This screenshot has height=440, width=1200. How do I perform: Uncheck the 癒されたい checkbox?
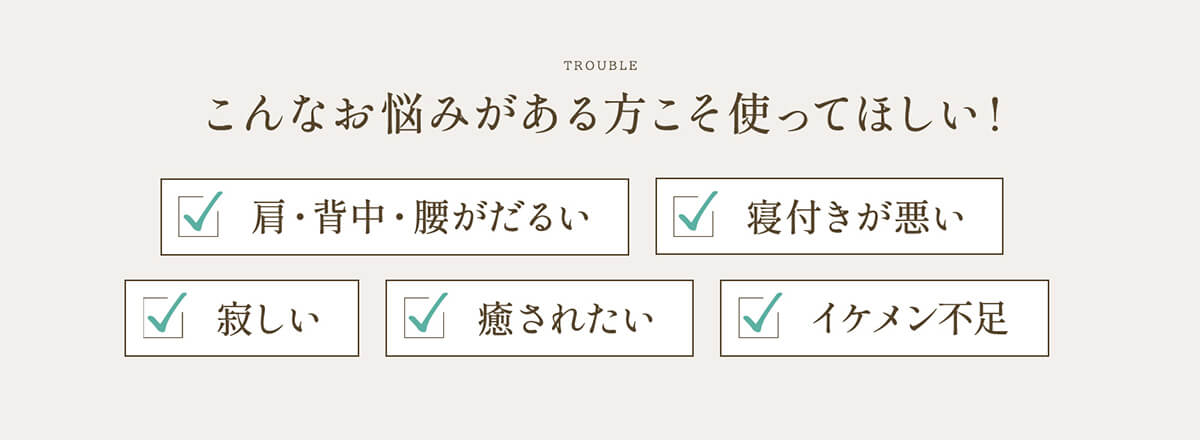424,318
